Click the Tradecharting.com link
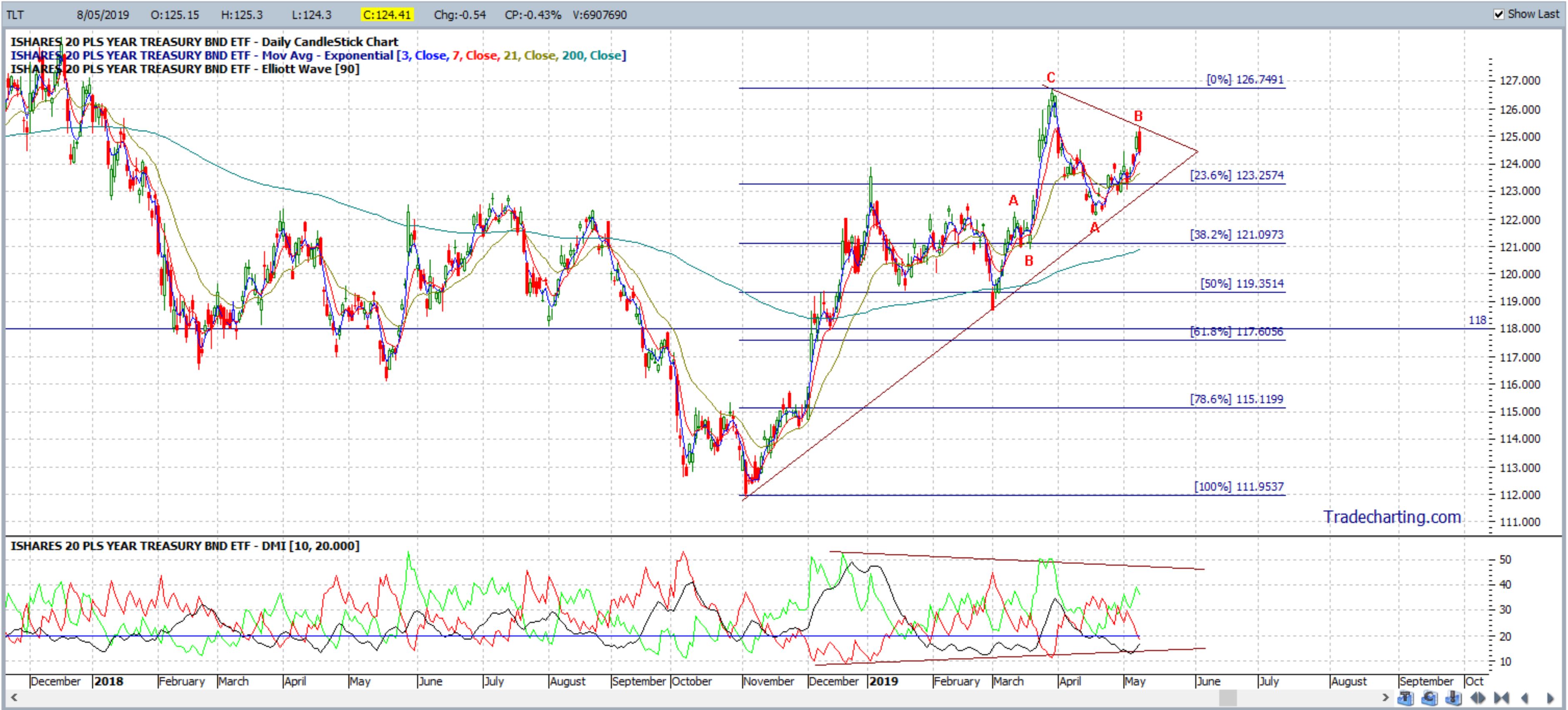1568x710 pixels. point(1391,516)
